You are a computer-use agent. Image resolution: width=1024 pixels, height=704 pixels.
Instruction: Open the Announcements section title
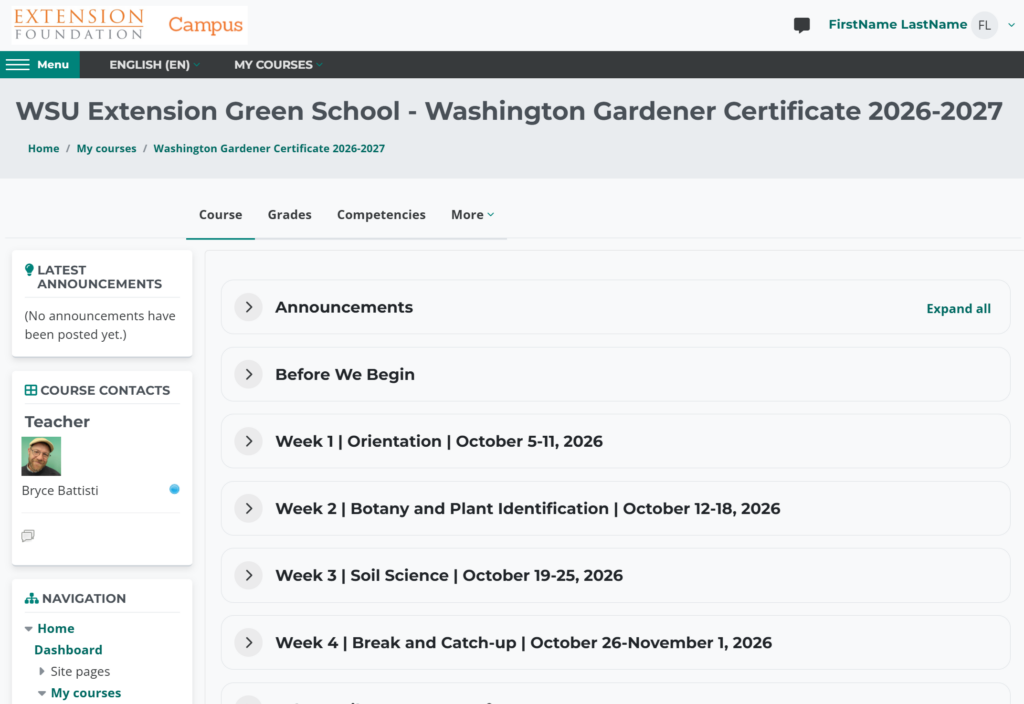pyautogui.click(x=344, y=307)
